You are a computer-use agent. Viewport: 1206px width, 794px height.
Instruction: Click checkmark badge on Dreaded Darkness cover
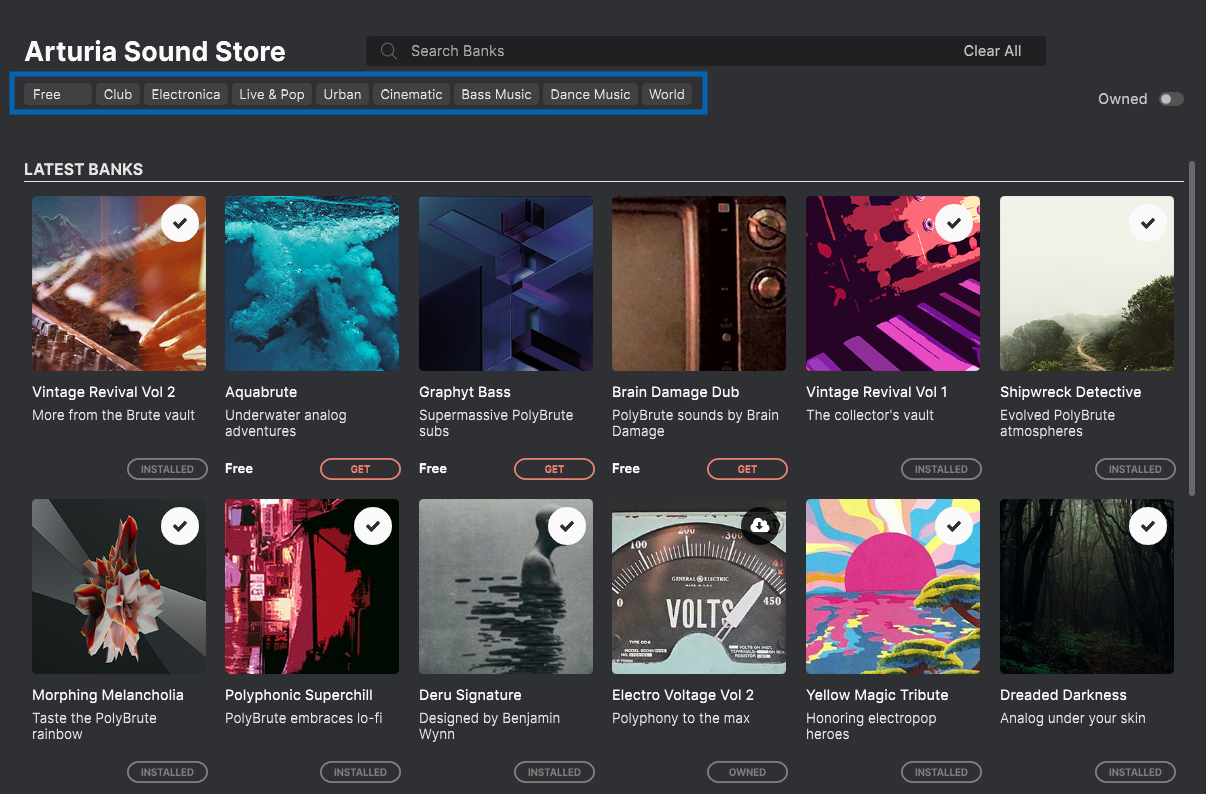click(x=1148, y=526)
